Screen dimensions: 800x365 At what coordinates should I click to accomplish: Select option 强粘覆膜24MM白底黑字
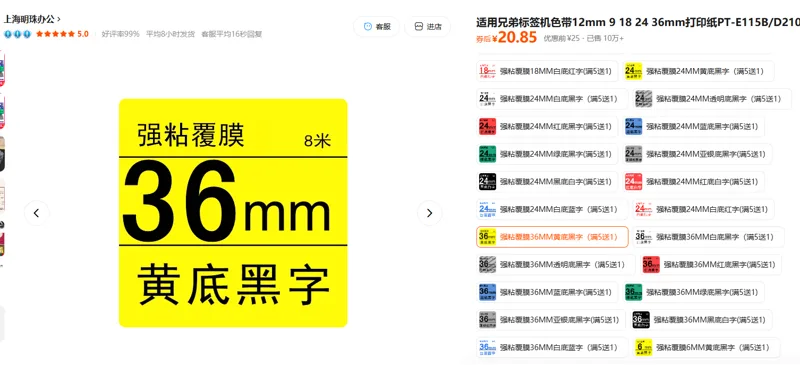[x=552, y=99]
